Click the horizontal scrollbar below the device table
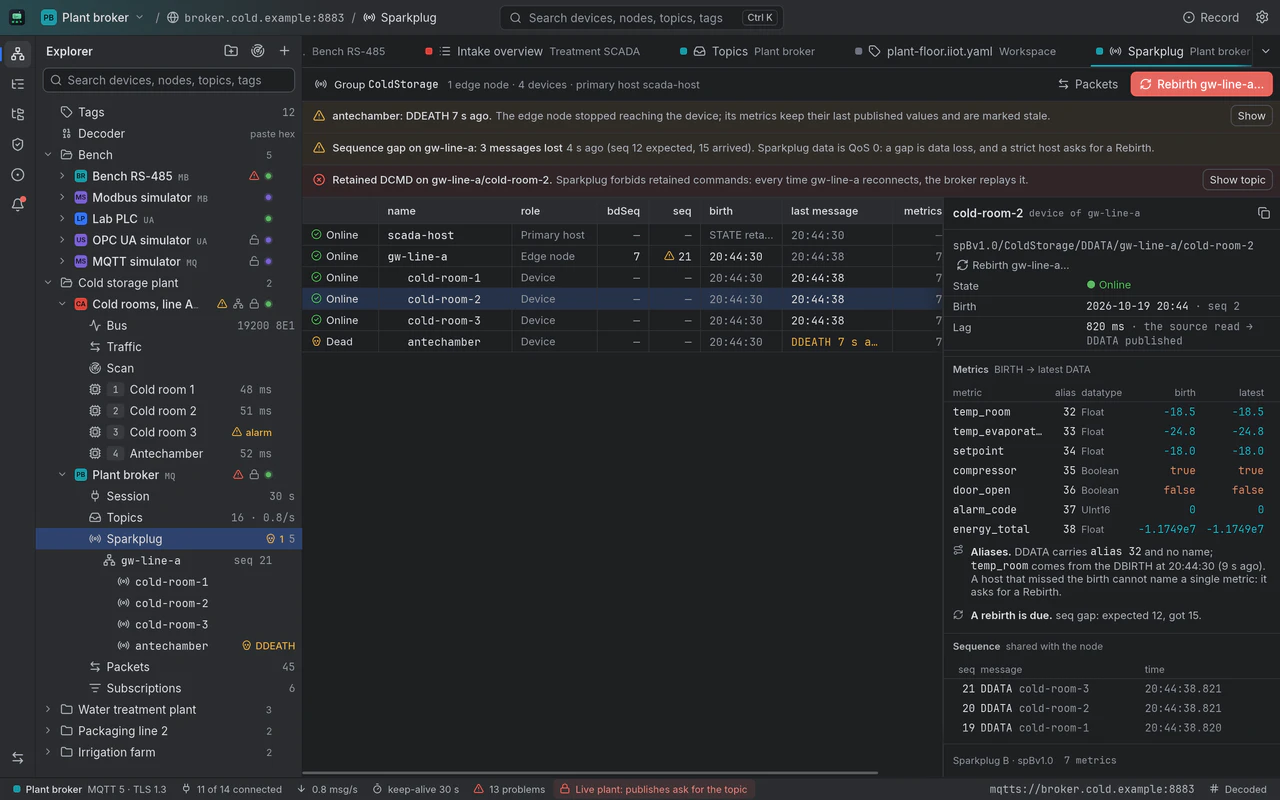Viewport: 1280px width, 800px height. pos(590,773)
